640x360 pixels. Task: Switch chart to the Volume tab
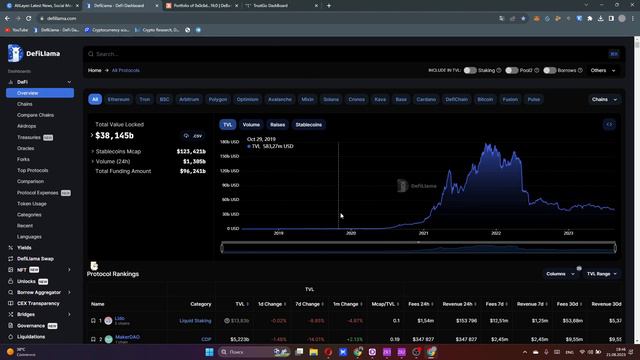(x=251, y=124)
